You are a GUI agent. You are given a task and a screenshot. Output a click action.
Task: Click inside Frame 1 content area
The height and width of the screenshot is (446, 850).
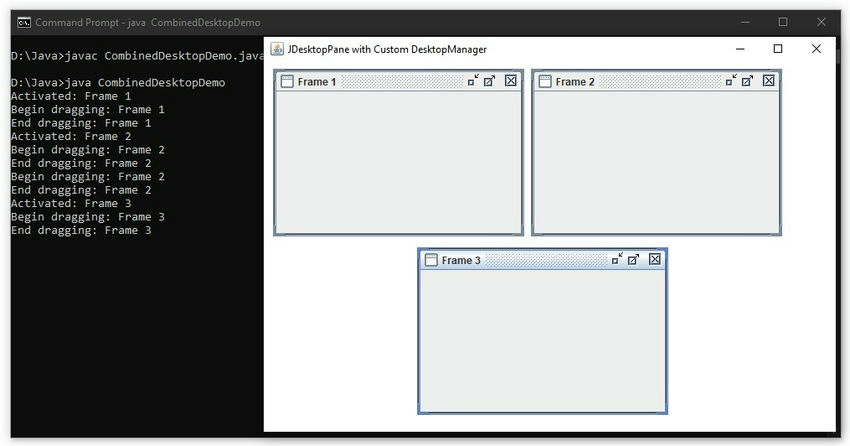pyautogui.click(x=398, y=161)
